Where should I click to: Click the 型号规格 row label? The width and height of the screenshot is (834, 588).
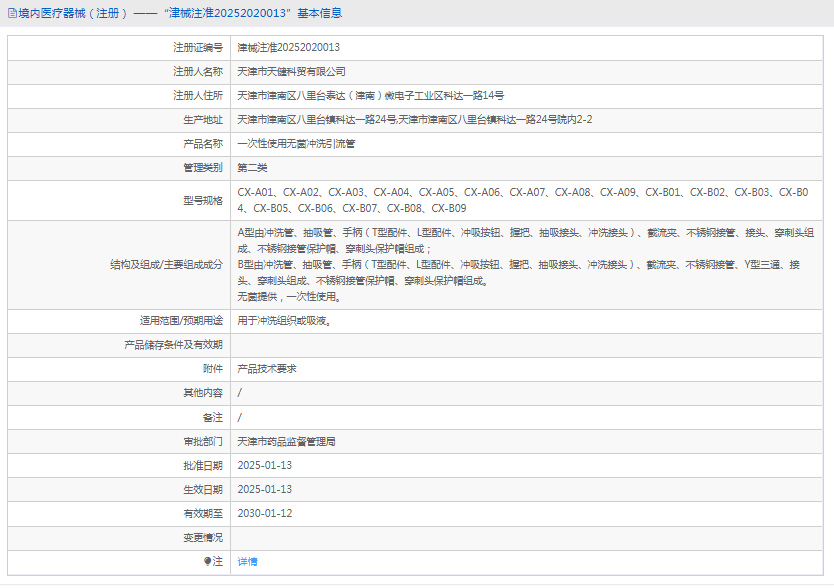[x=203, y=200]
